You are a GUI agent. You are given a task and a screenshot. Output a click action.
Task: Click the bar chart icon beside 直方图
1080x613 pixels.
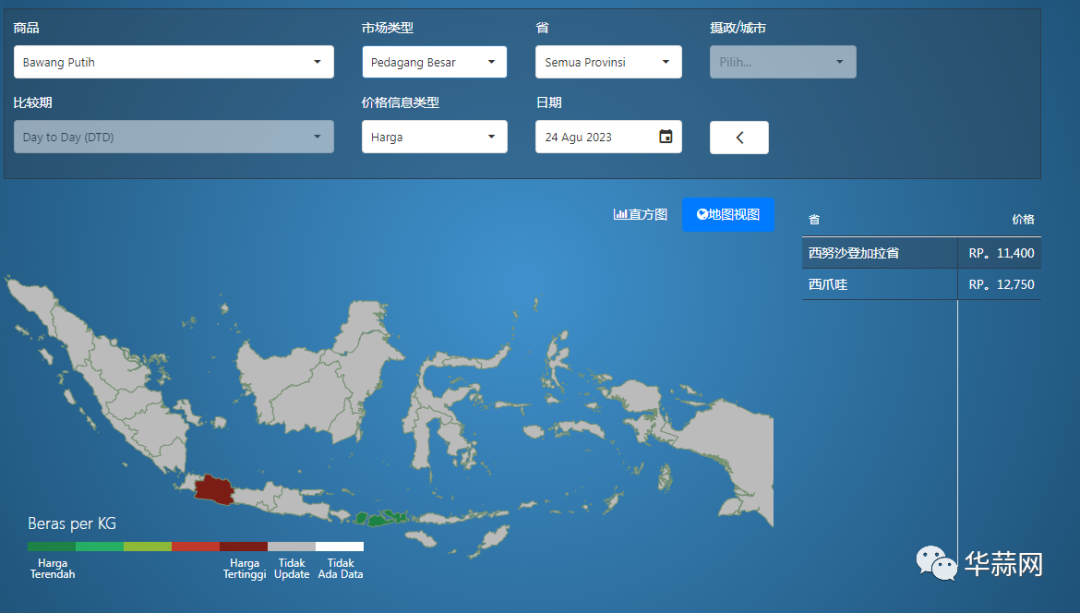click(x=620, y=214)
